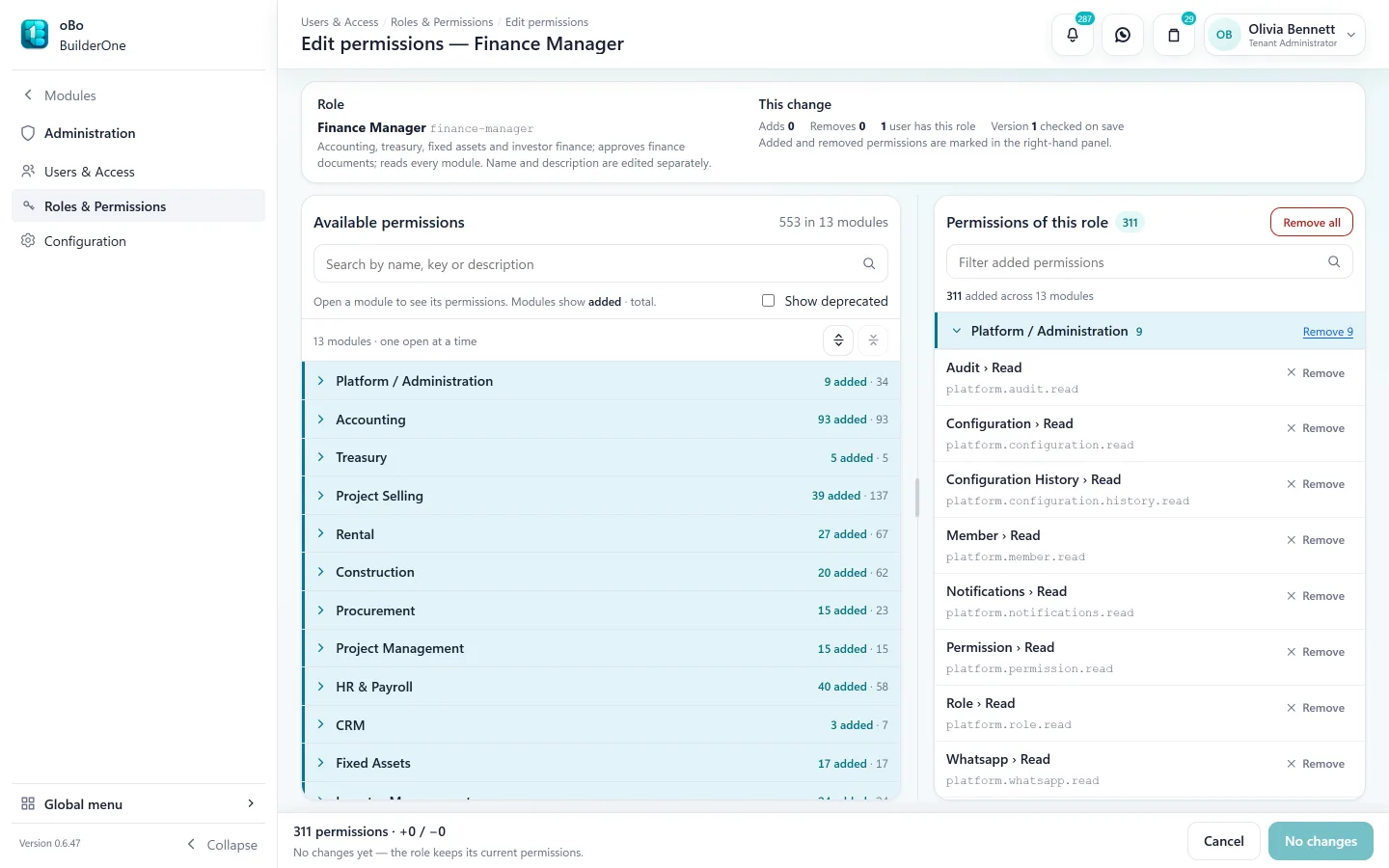The image size is (1389, 868).
Task: Open Users & Access in sidebar
Action: click(138, 172)
